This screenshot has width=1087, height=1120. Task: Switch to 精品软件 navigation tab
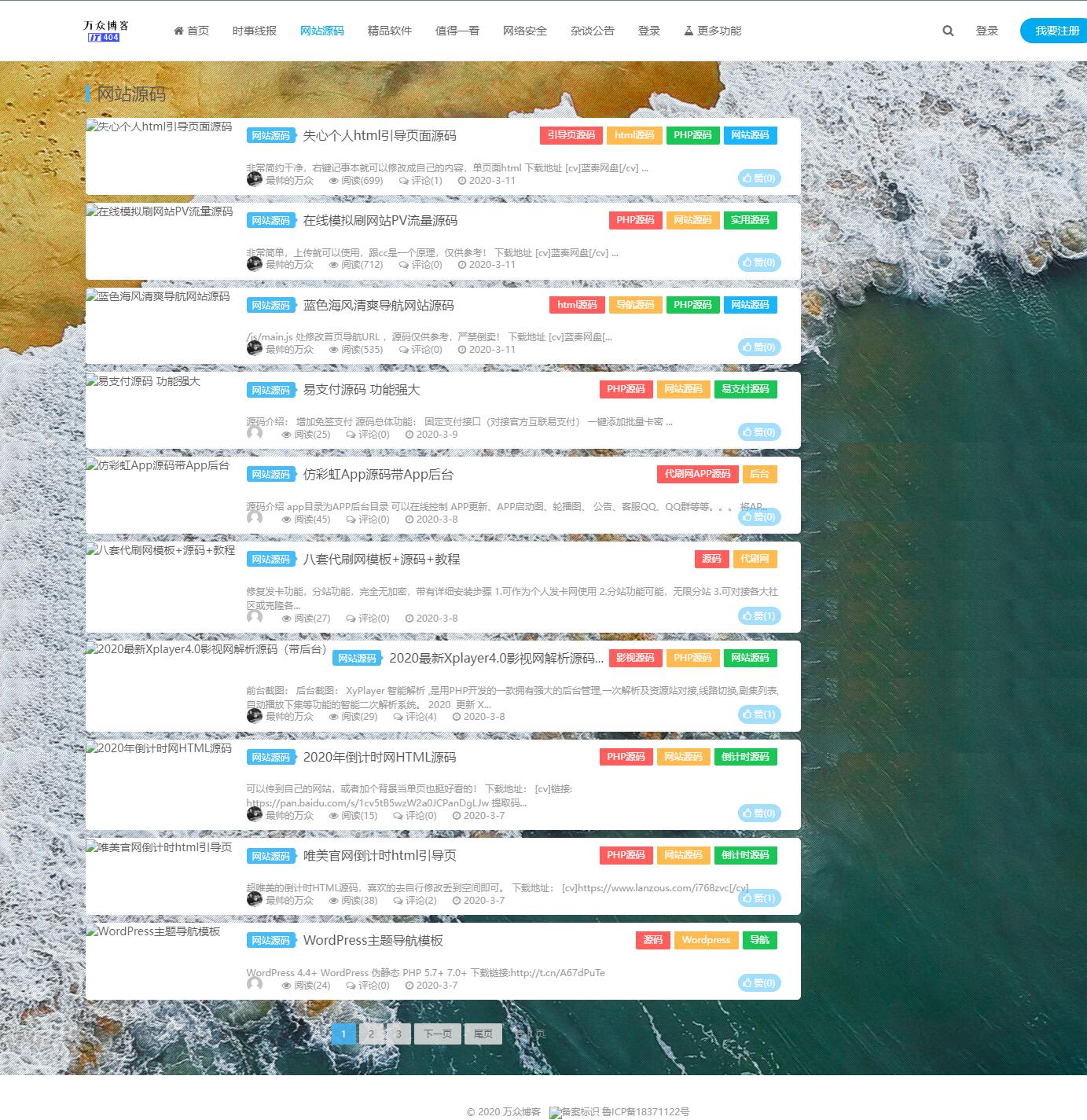(x=389, y=31)
